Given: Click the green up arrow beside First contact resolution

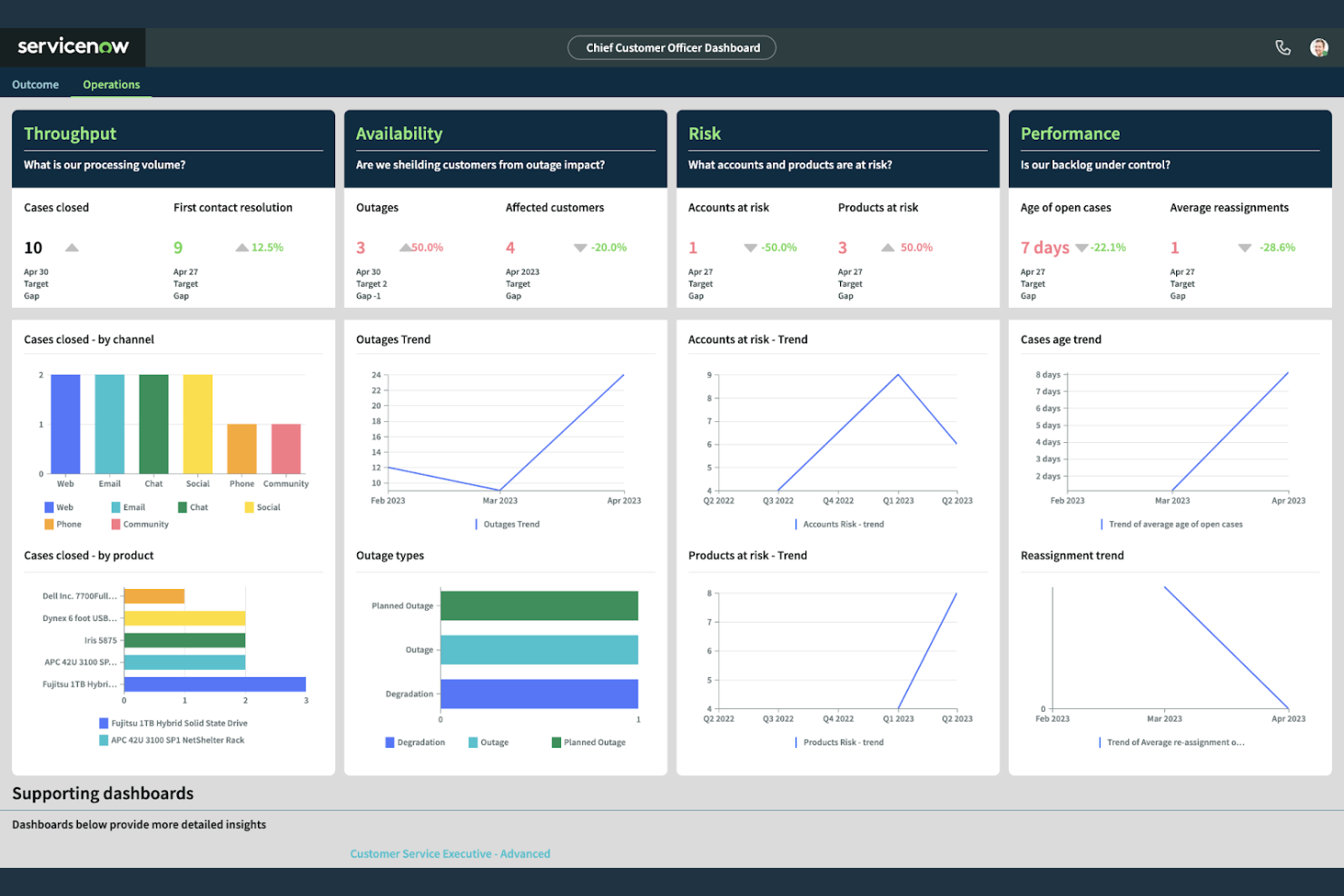Looking at the screenshot, I should pyautogui.click(x=242, y=247).
